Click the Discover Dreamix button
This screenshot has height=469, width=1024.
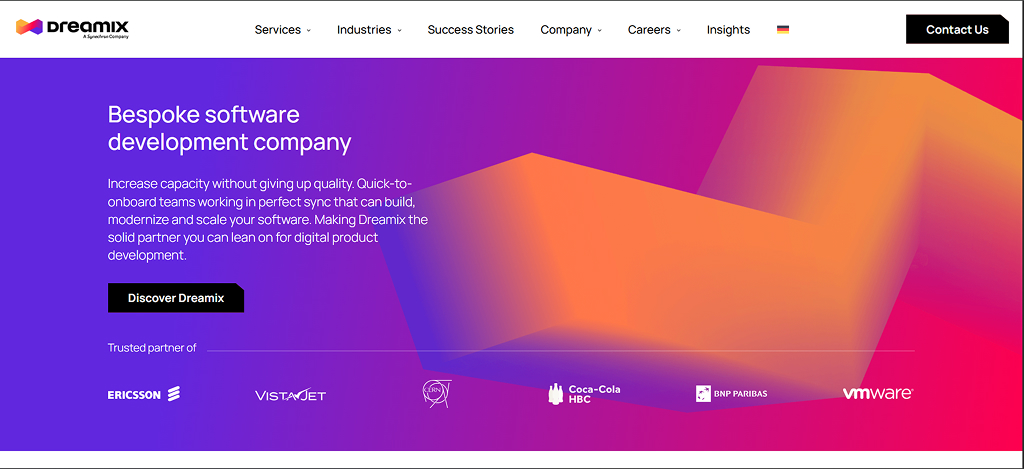coord(176,298)
